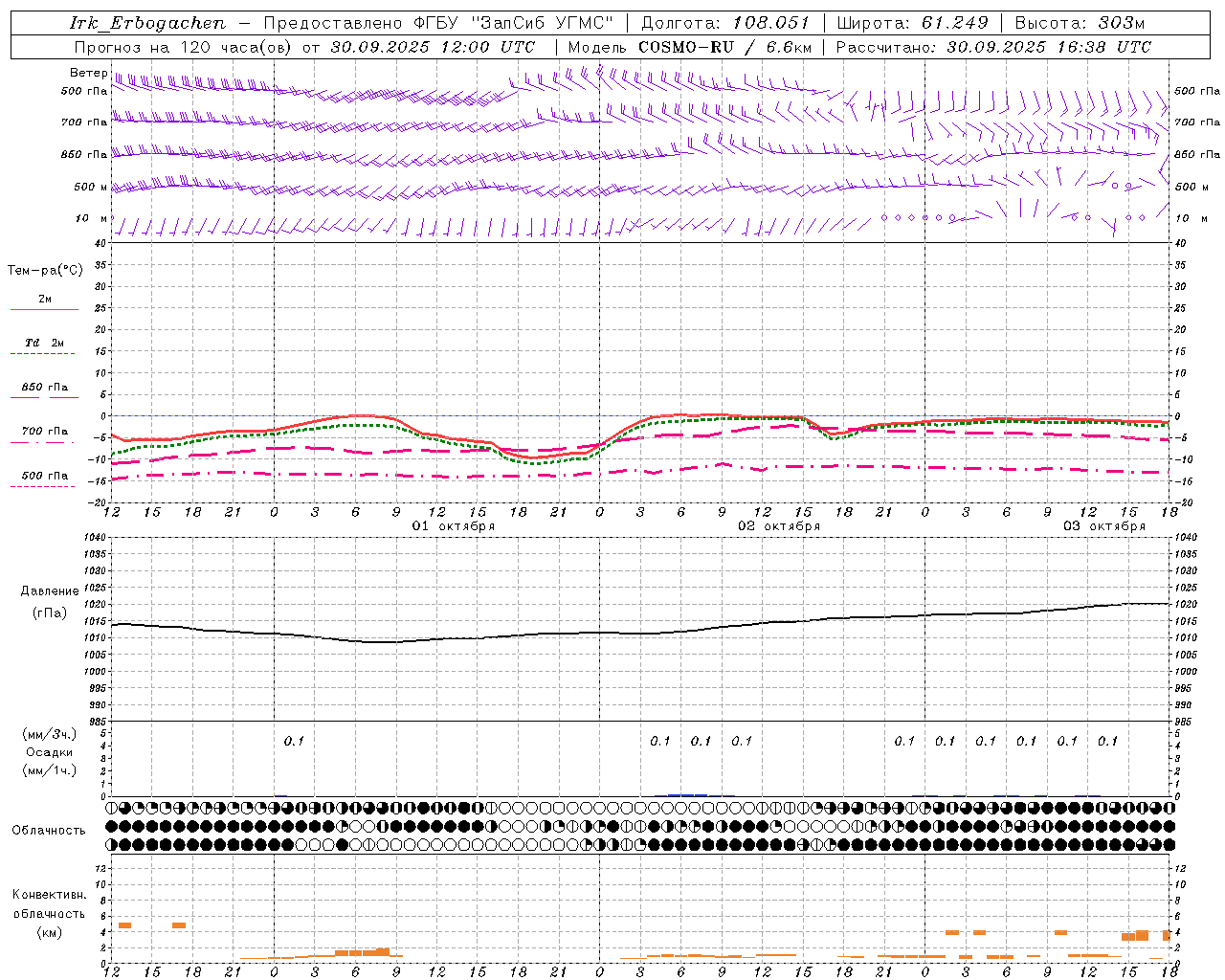Click the 'Давление' pressure panel label

coord(50,591)
